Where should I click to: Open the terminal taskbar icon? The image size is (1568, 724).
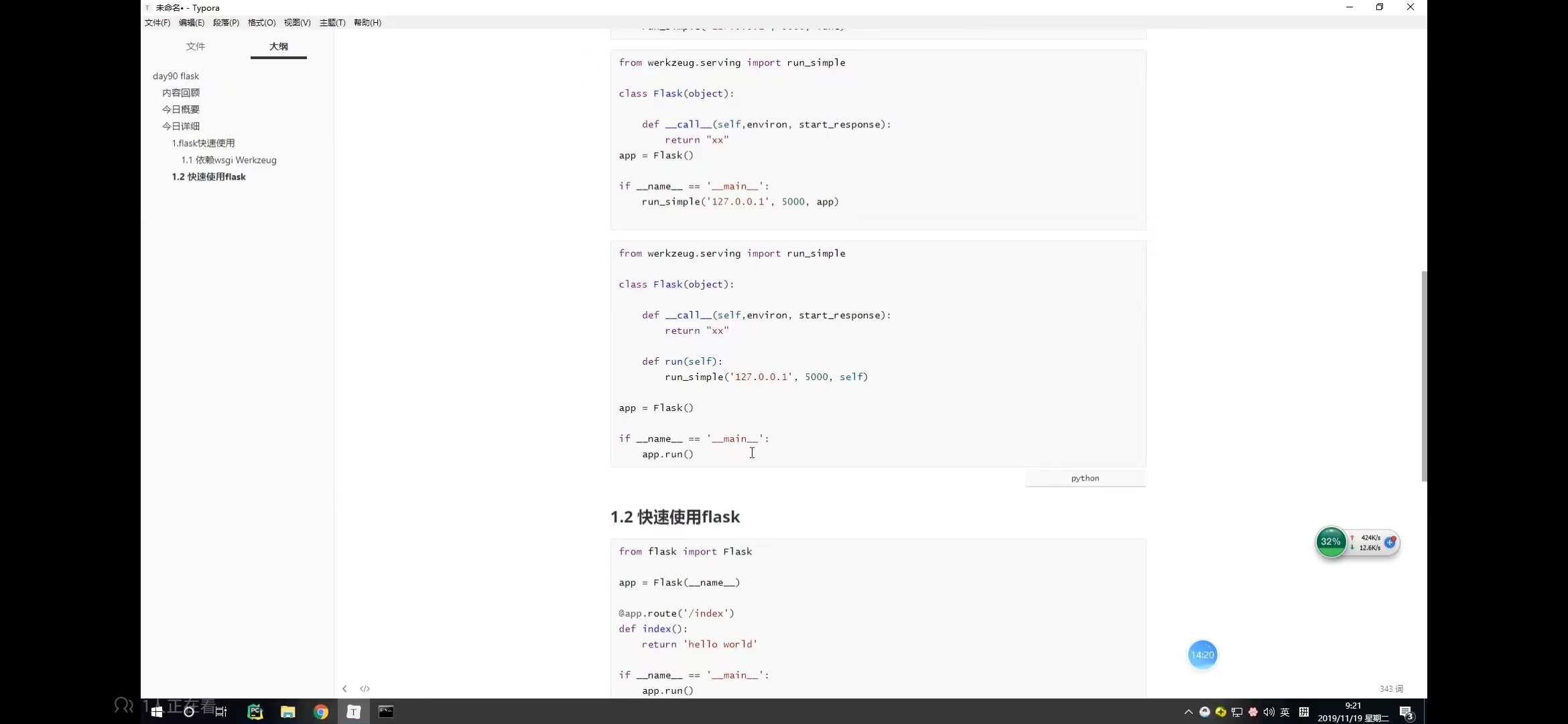pyautogui.click(x=386, y=712)
